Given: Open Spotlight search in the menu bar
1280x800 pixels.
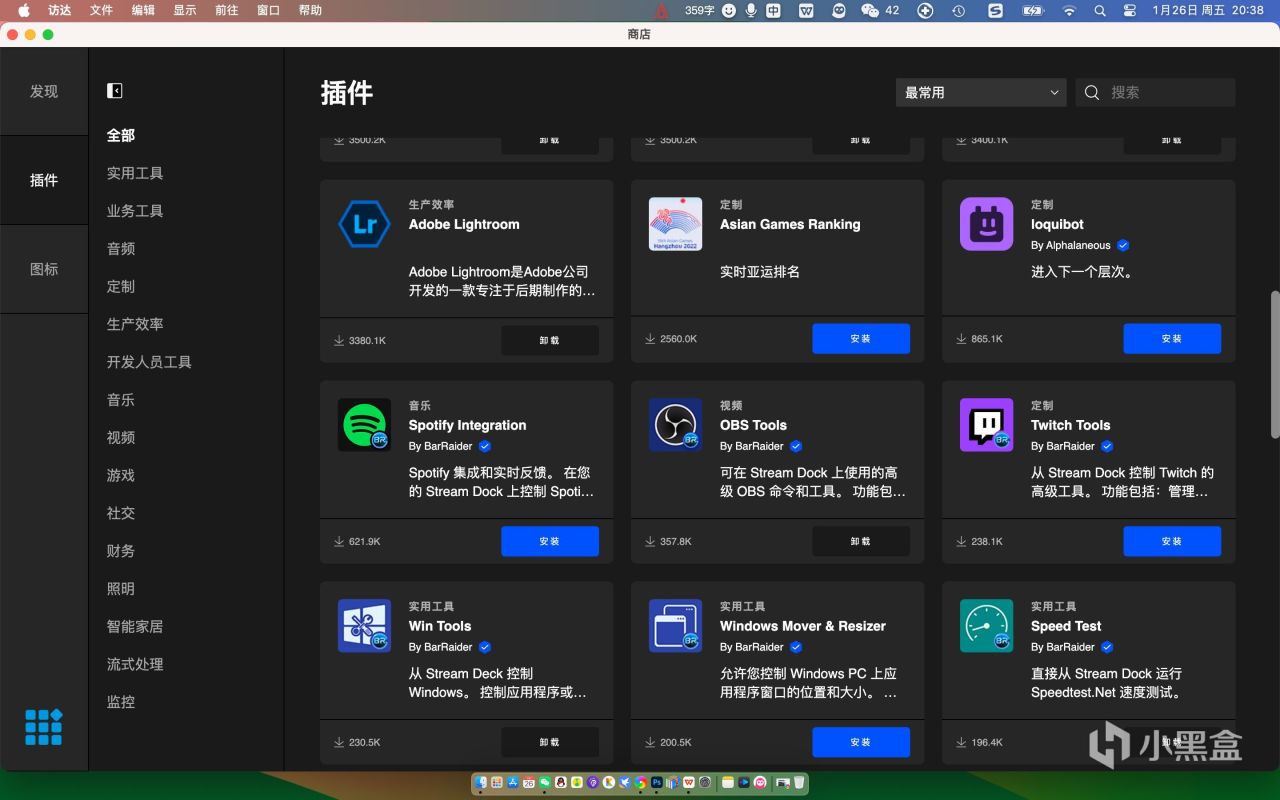Looking at the screenshot, I should point(1100,10).
